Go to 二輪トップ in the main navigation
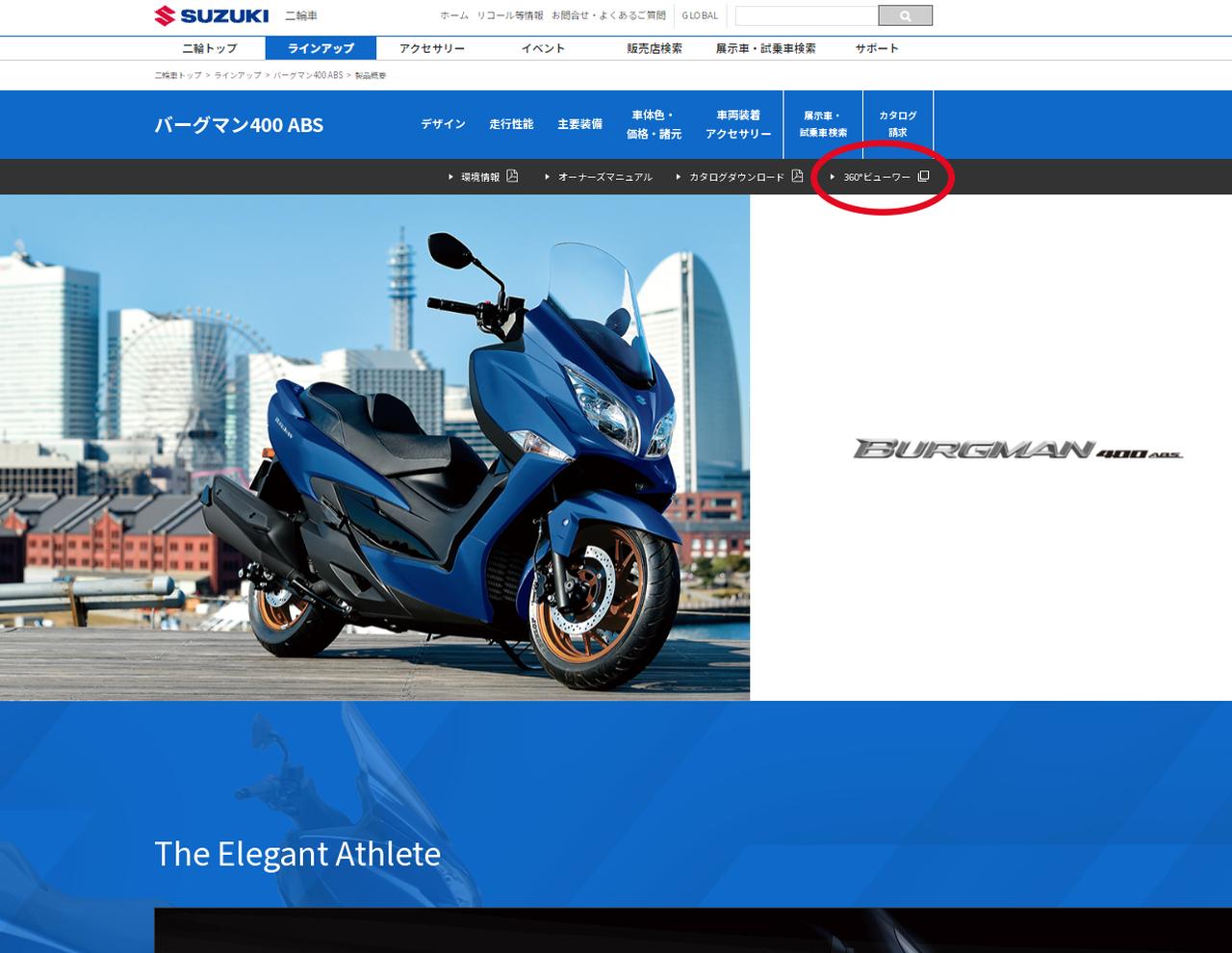 tap(210, 48)
